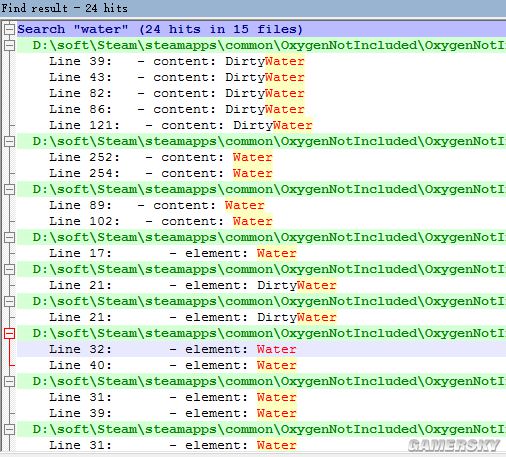Select file path row above Line 39 content DirtyWater
This screenshot has height=457, width=506.
point(262,45)
